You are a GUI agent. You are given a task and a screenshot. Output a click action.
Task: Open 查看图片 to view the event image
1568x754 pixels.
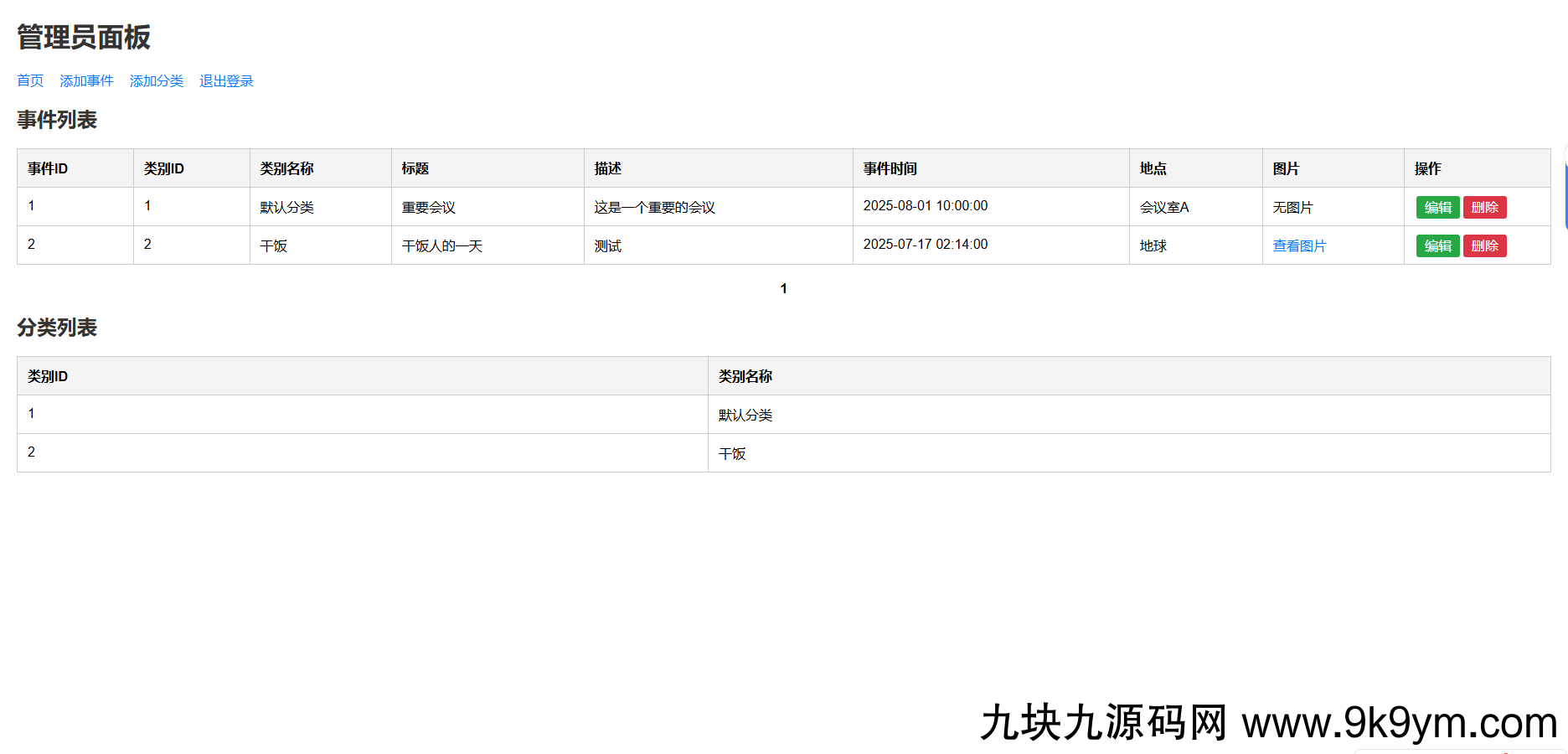pos(1299,245)
